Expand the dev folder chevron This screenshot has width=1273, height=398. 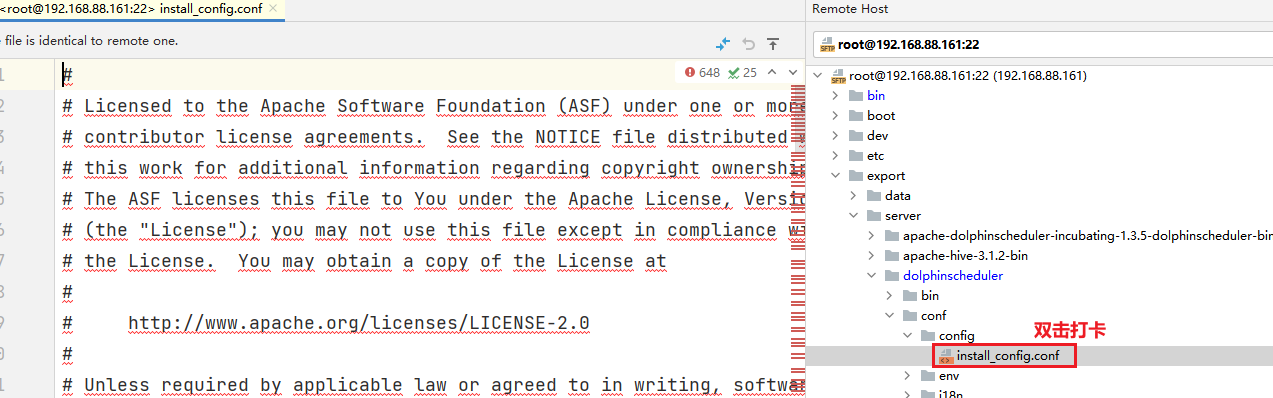[x=836, y=136]
